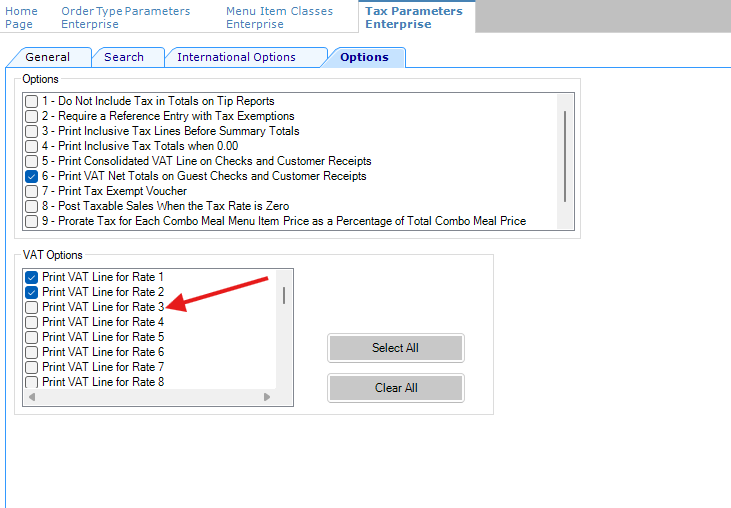This screenshot has width=731, height=508.
Task: Click the Options list vertical scrollbar
Action: point(565,155)
